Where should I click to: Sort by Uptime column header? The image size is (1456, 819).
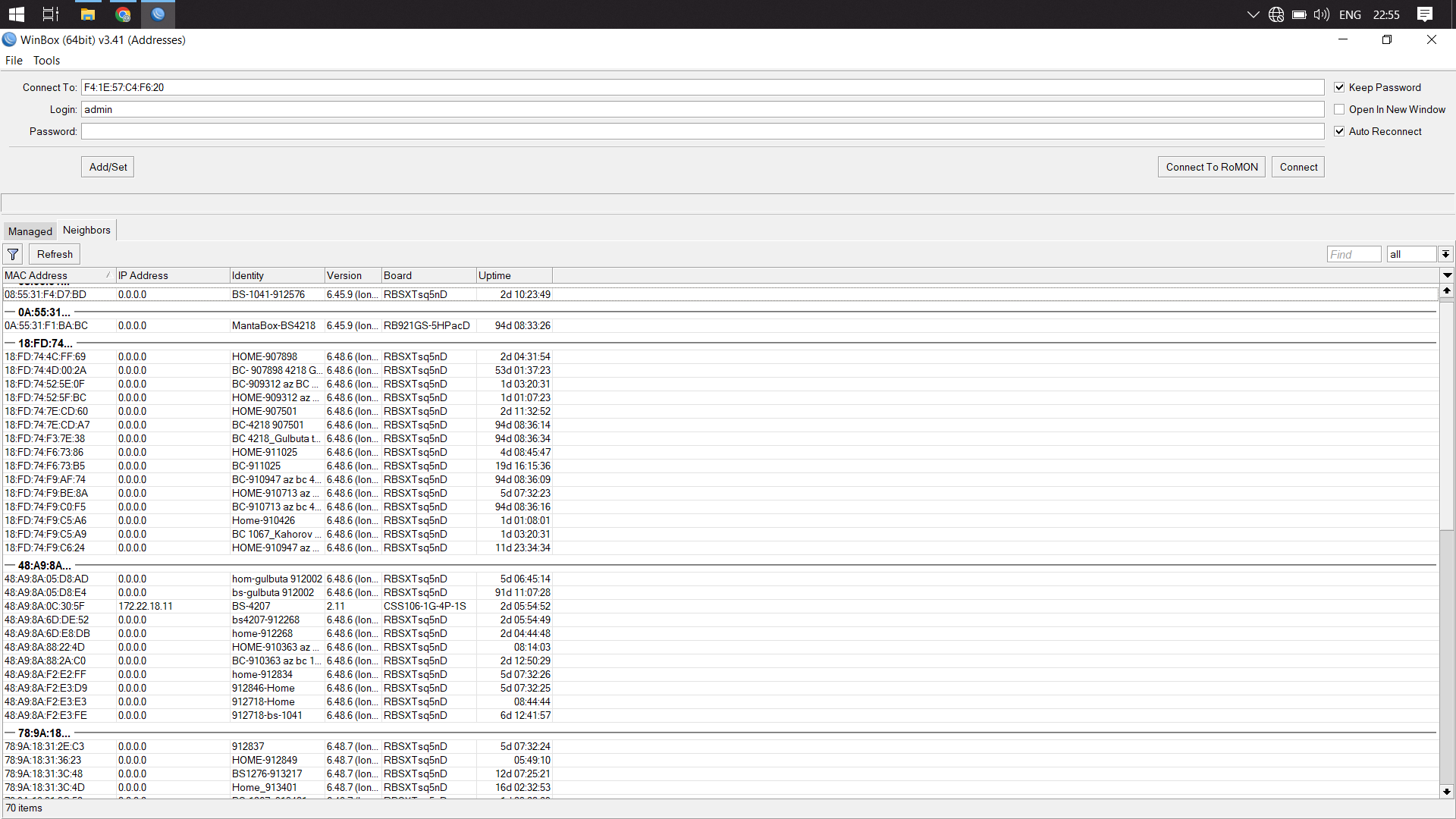coord(514,275)
